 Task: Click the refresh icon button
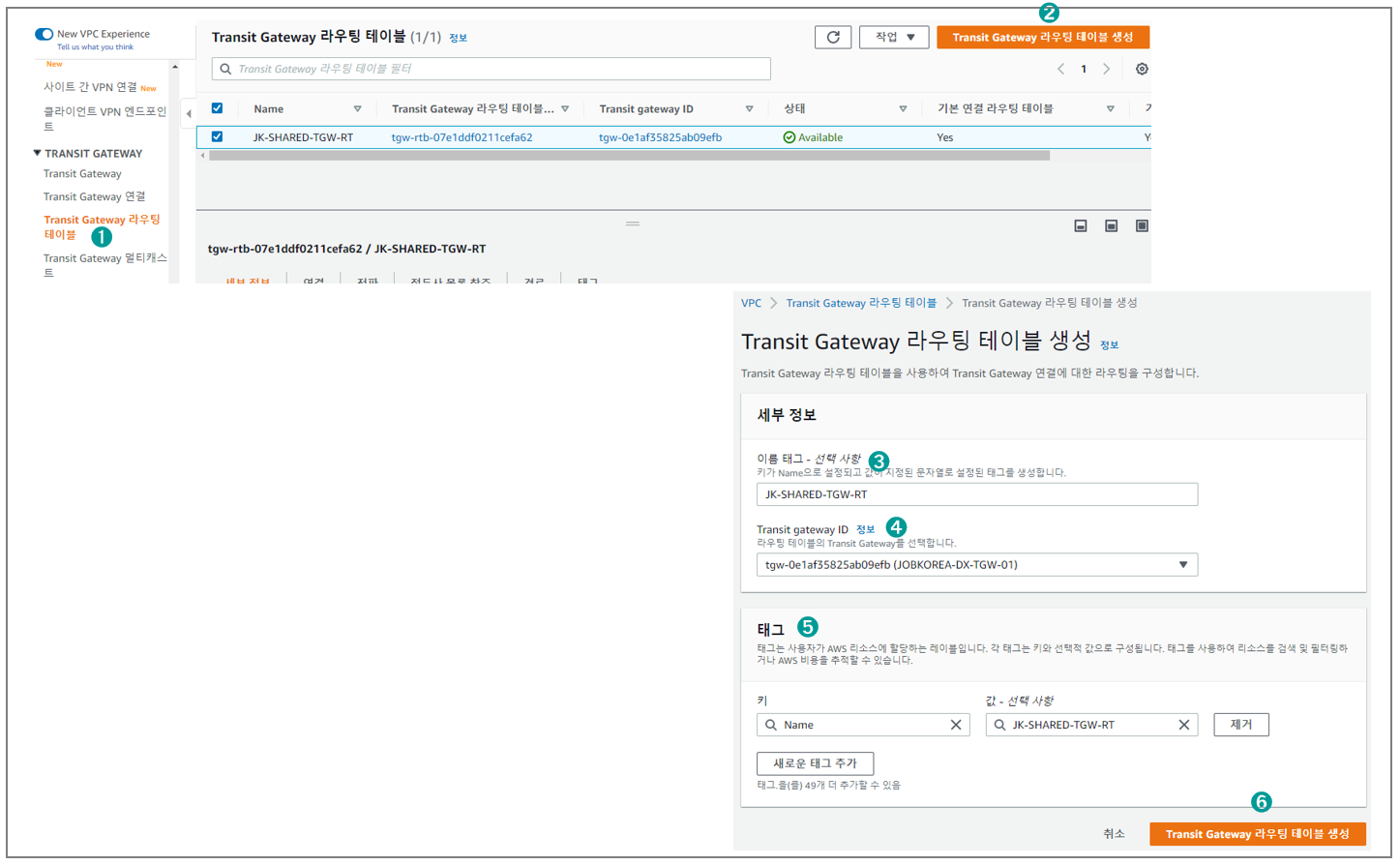click(832, 38)
